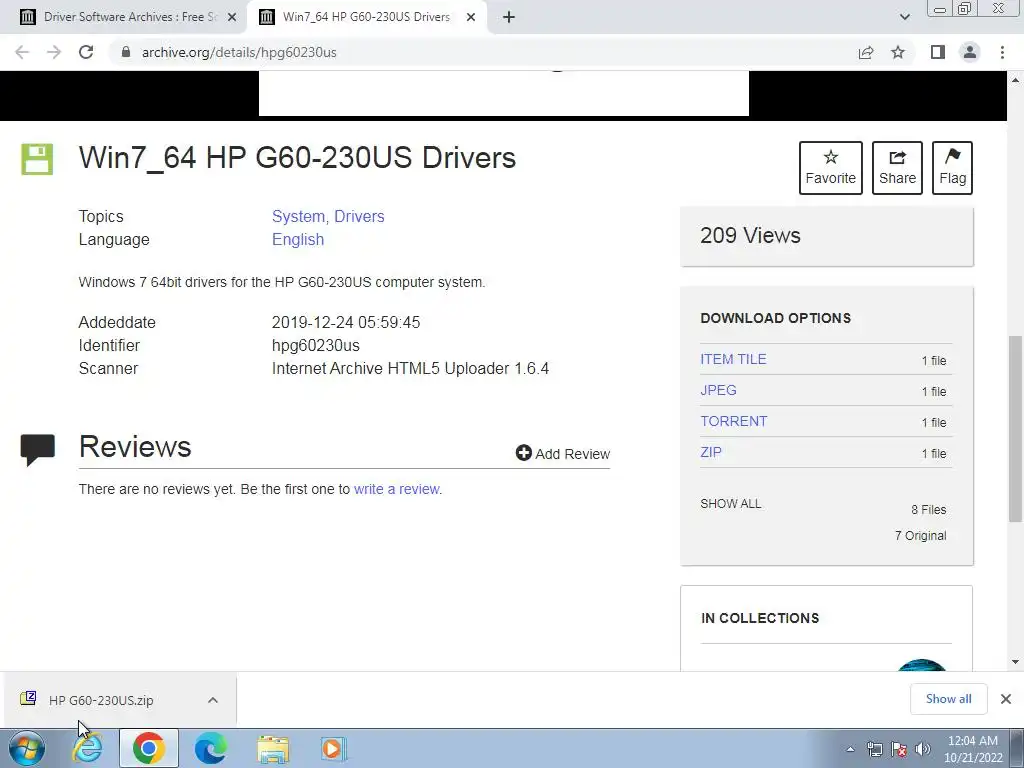Open Windows Explorer from taskbar
Viewport: 1024px width, 768px height.
[272, 748]
